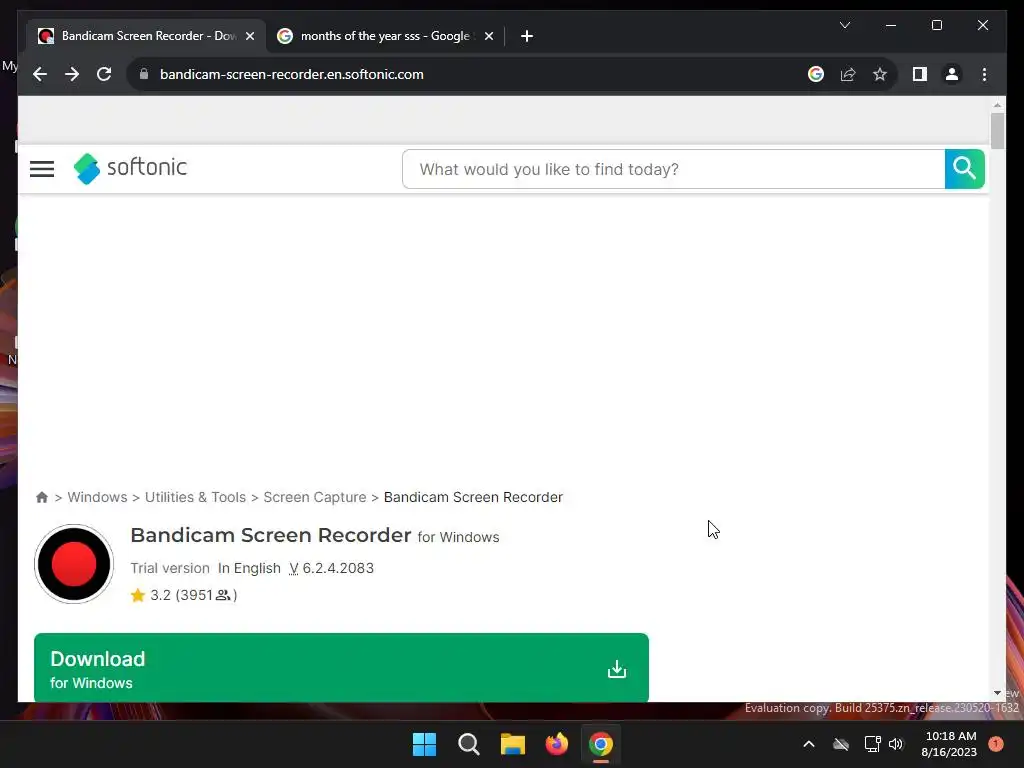Open the Windows breadcrumb link
This screenshot has width=1024, height=768.
[x=97, y=497]
